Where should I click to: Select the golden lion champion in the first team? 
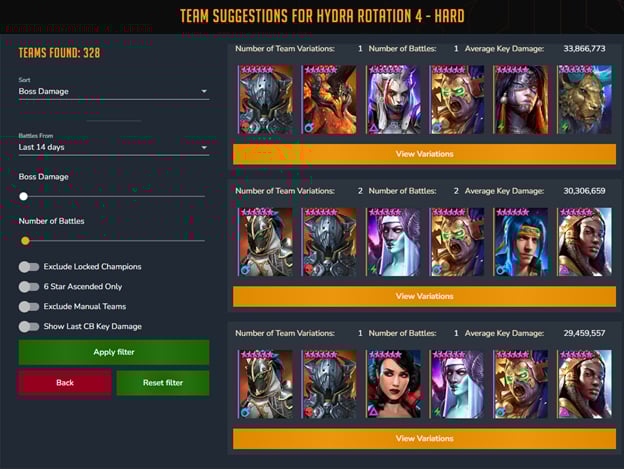585,99
